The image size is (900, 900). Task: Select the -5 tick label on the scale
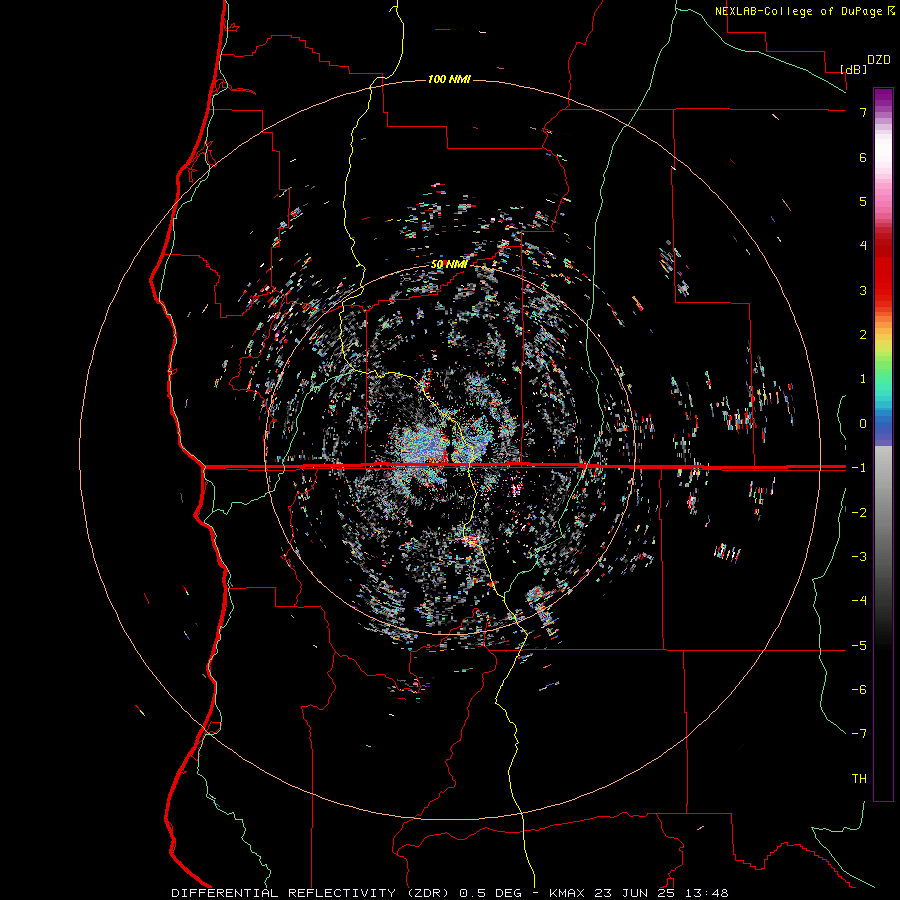click(859, 646)
